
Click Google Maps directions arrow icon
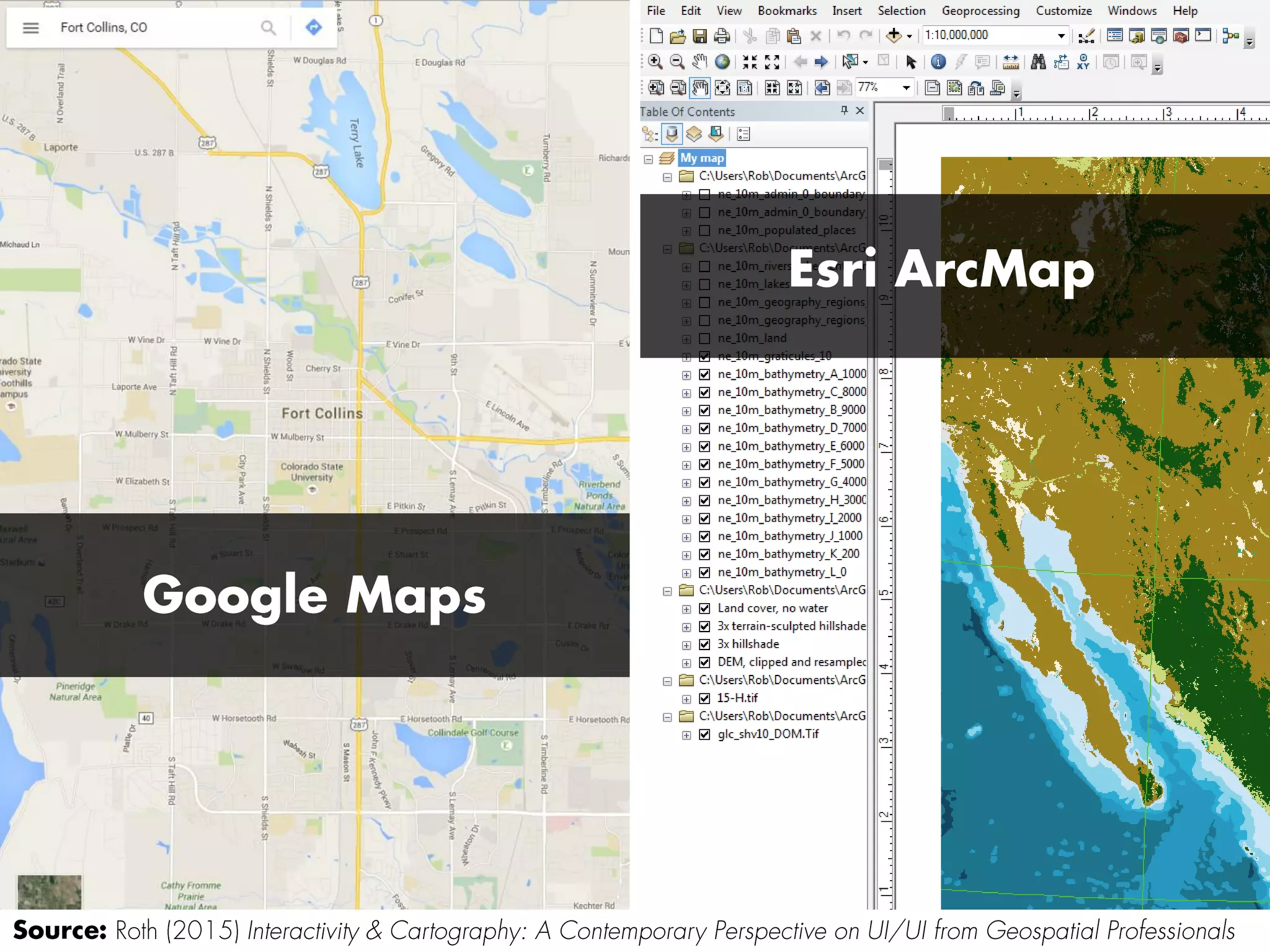pyautogui.click(x=314, y=27)
